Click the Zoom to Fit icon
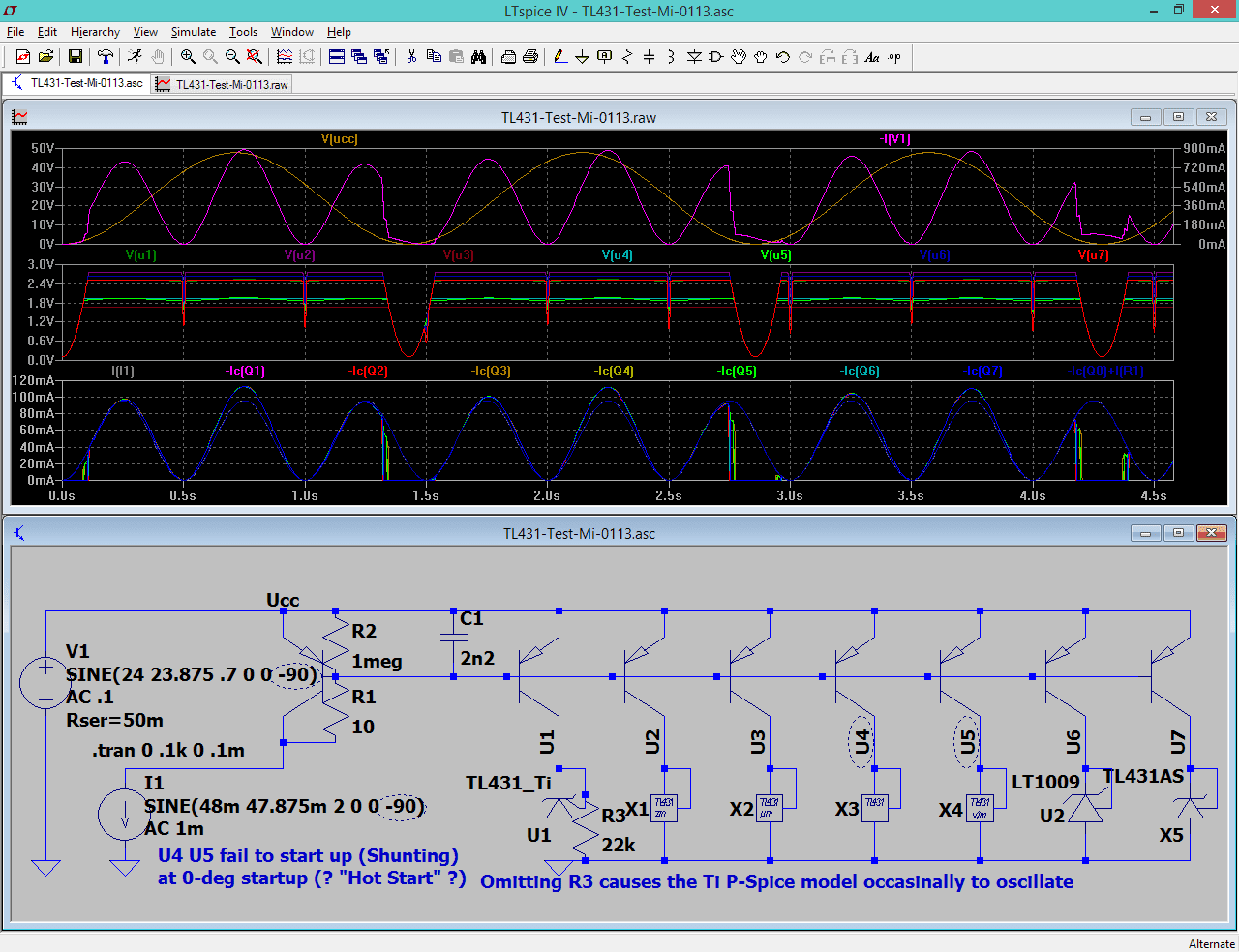This screenshot has height=952, width=1239. pyautogui.click(x=255, y=57)
